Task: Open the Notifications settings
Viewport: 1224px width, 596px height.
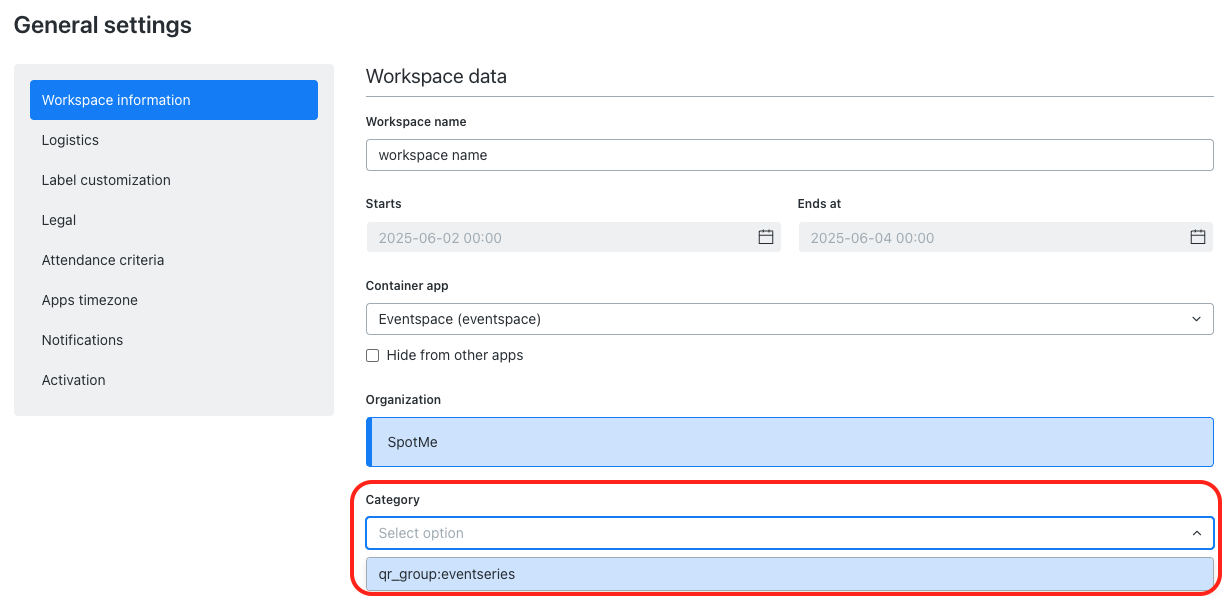Action: pyautogui.click(x=82, y=340)
